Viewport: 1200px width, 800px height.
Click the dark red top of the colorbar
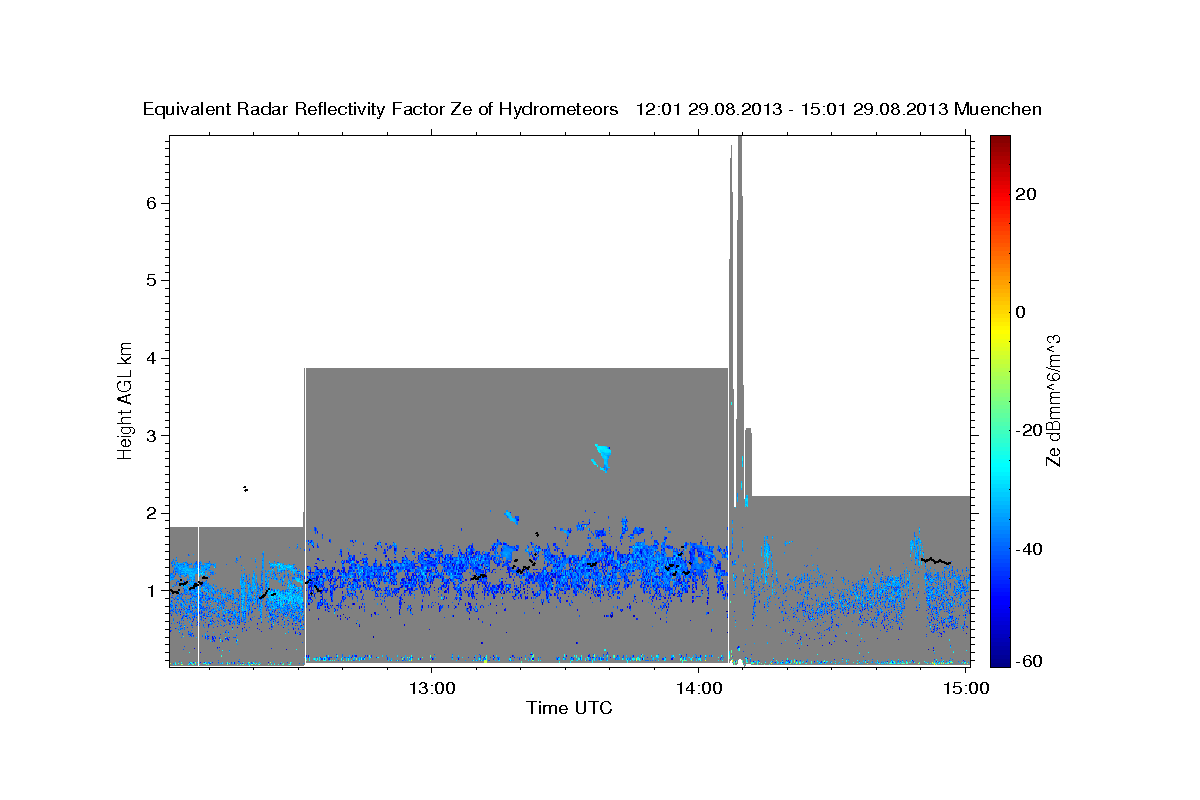point(999,143)
